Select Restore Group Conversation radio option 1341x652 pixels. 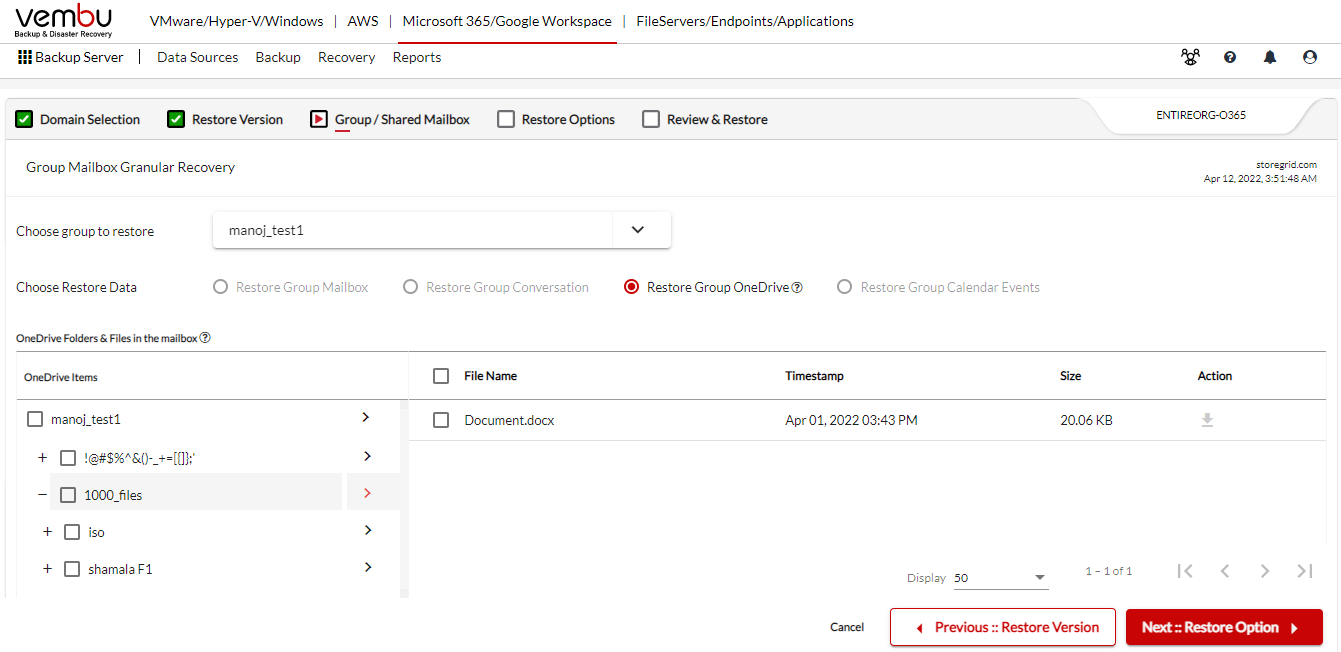pos(411,287)
